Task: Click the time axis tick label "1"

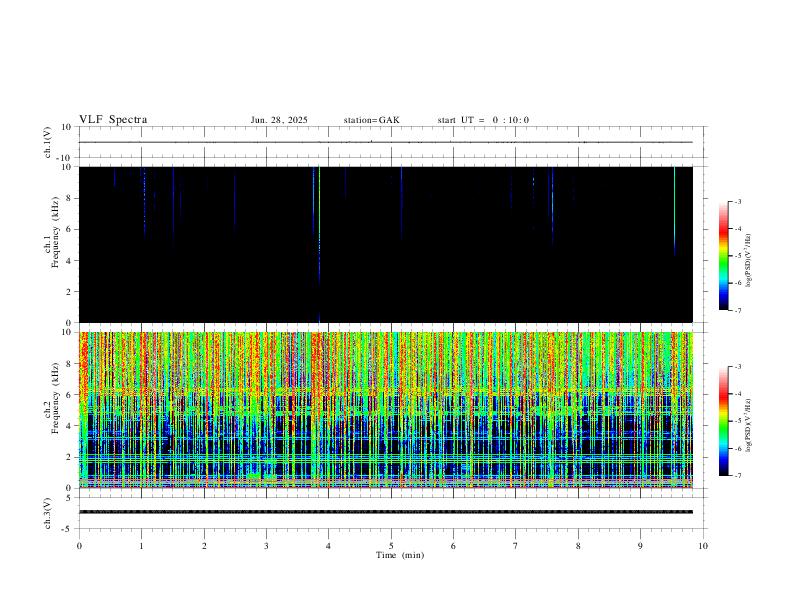Action: (x=142, y=546)
